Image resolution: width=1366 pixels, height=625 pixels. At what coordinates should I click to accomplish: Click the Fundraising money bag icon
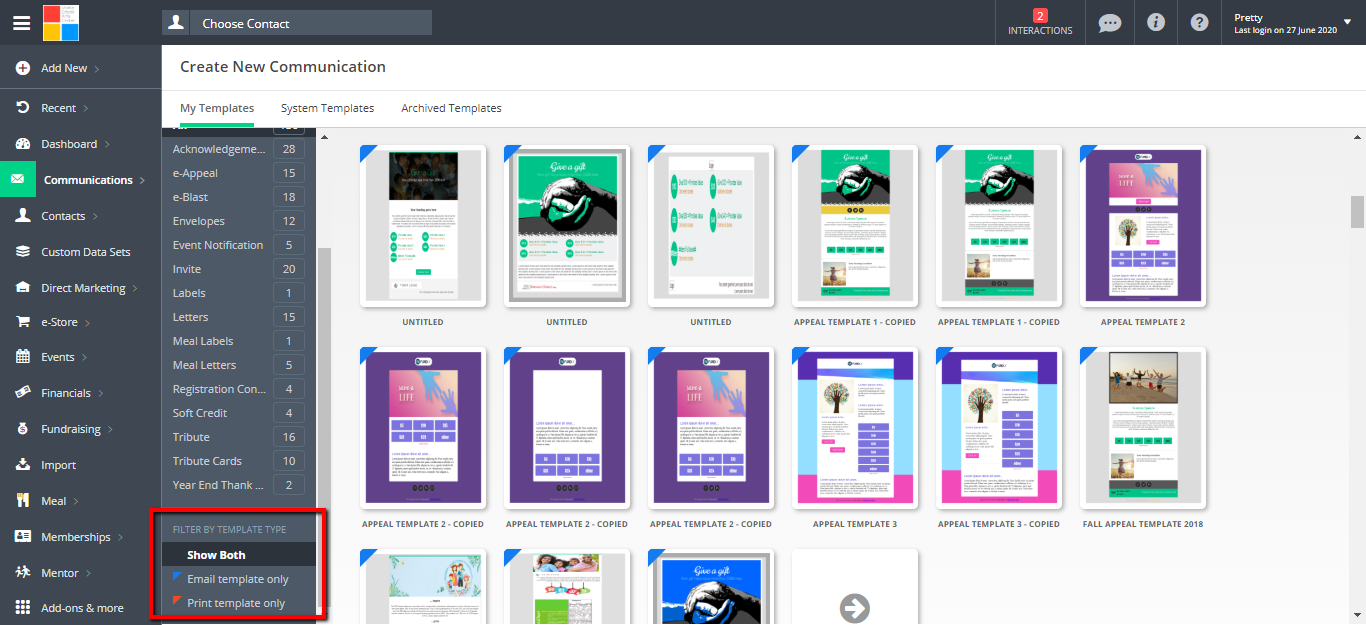(x=22, y=429)
